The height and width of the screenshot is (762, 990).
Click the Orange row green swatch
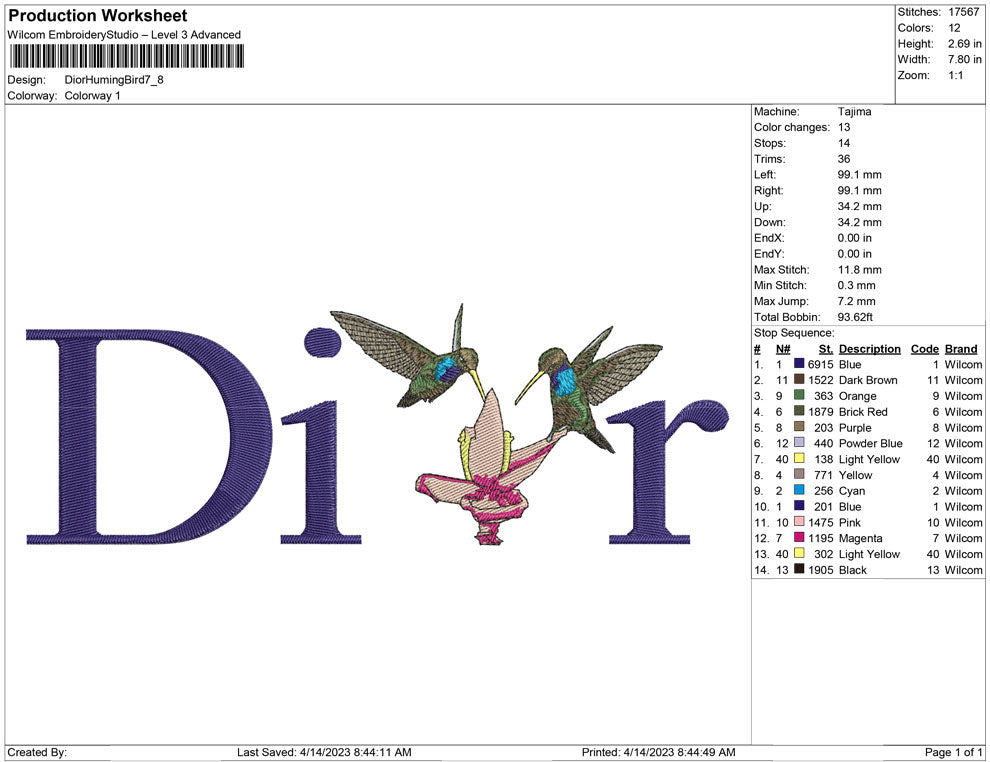799,395
